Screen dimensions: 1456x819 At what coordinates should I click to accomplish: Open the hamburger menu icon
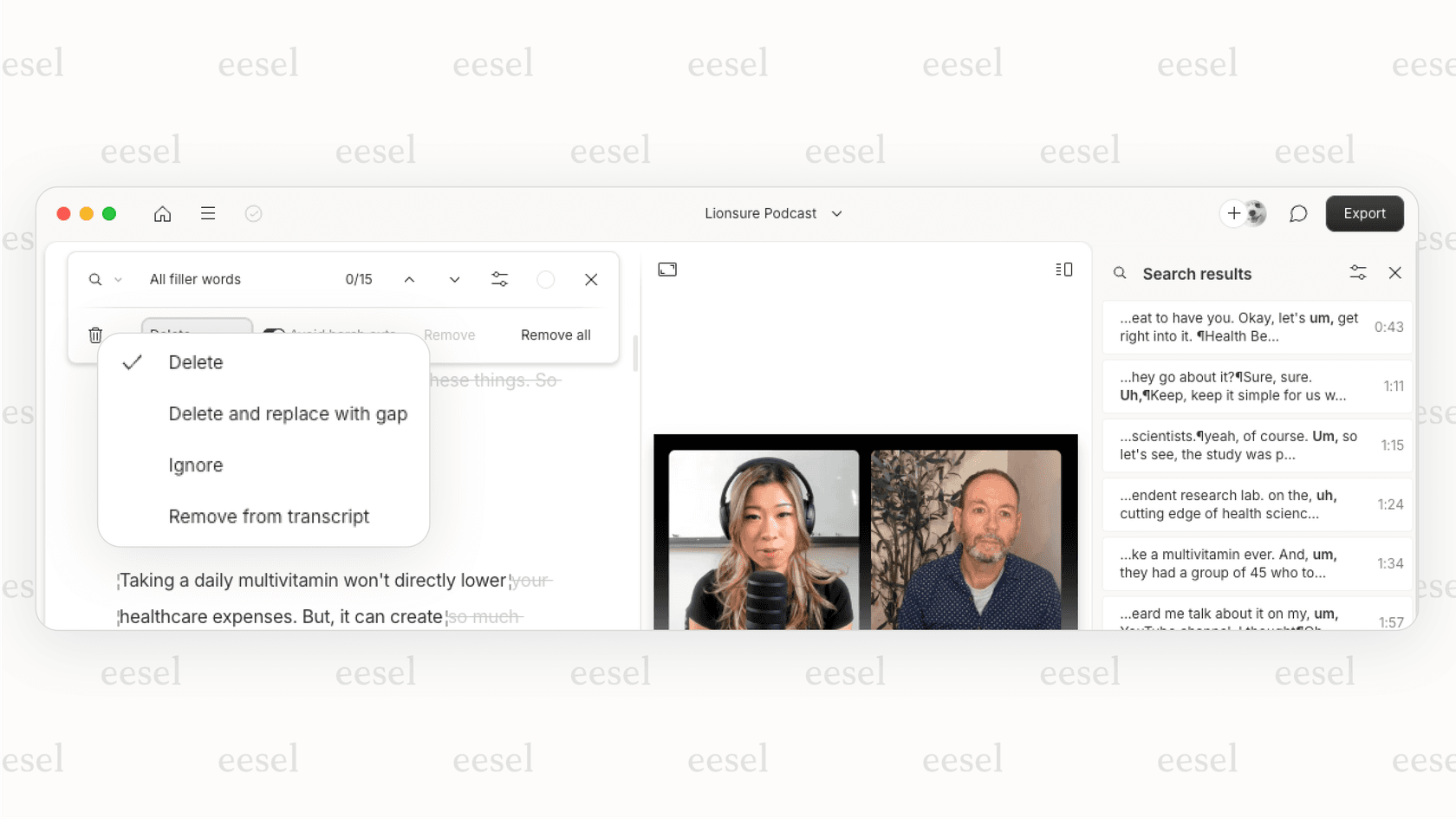point(208,213)
